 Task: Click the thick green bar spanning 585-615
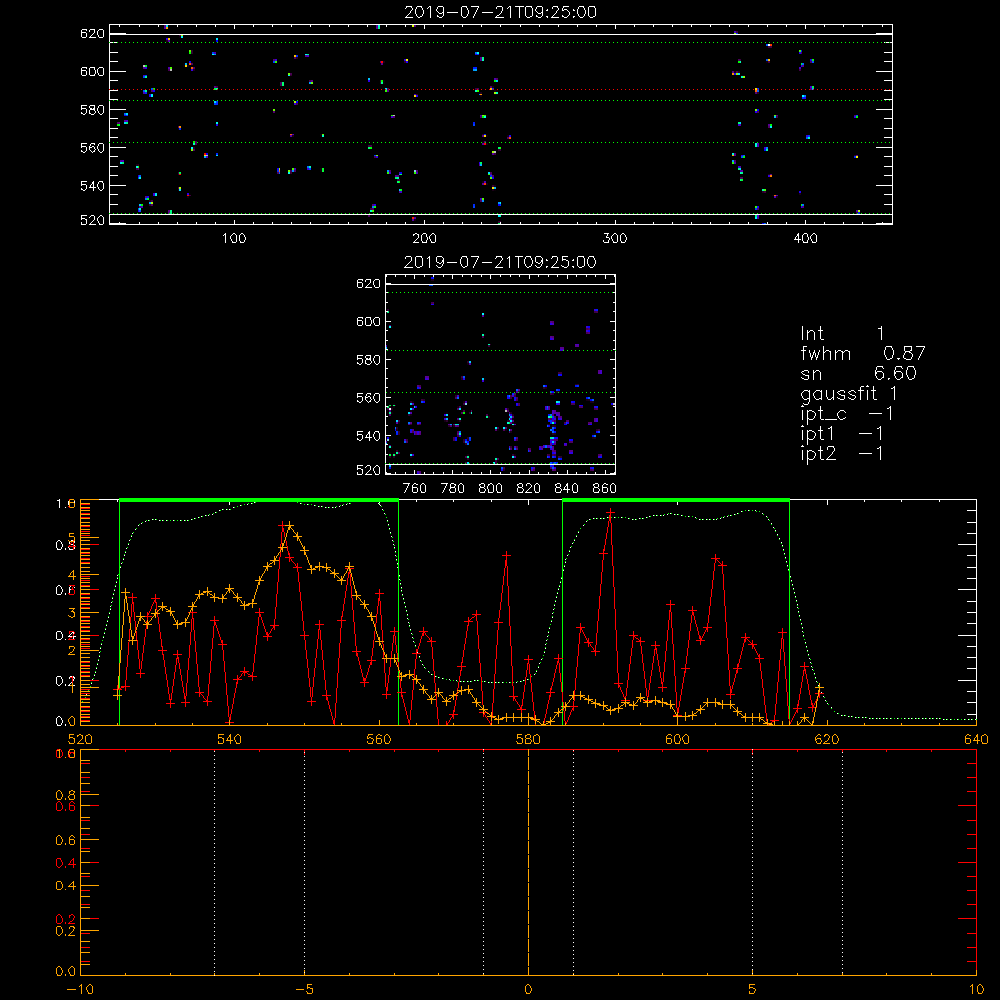click(x=676, y=500)
